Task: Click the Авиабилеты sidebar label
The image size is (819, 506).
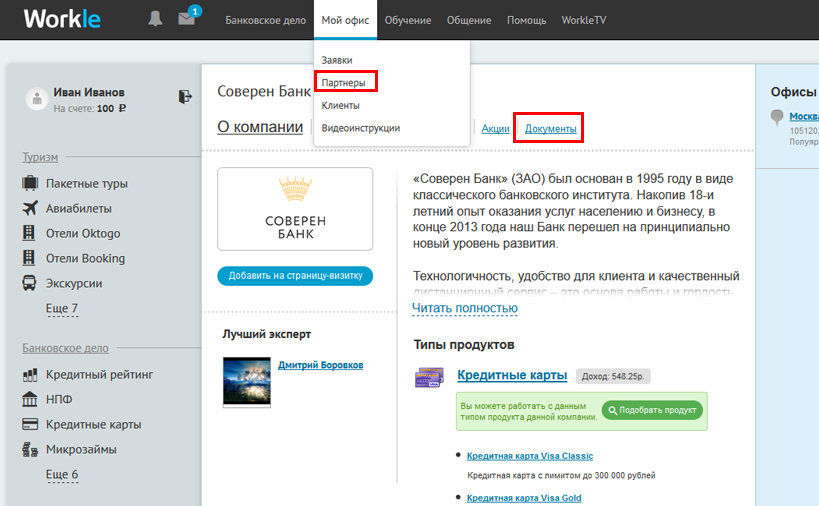Action: (x=79, y=208)
